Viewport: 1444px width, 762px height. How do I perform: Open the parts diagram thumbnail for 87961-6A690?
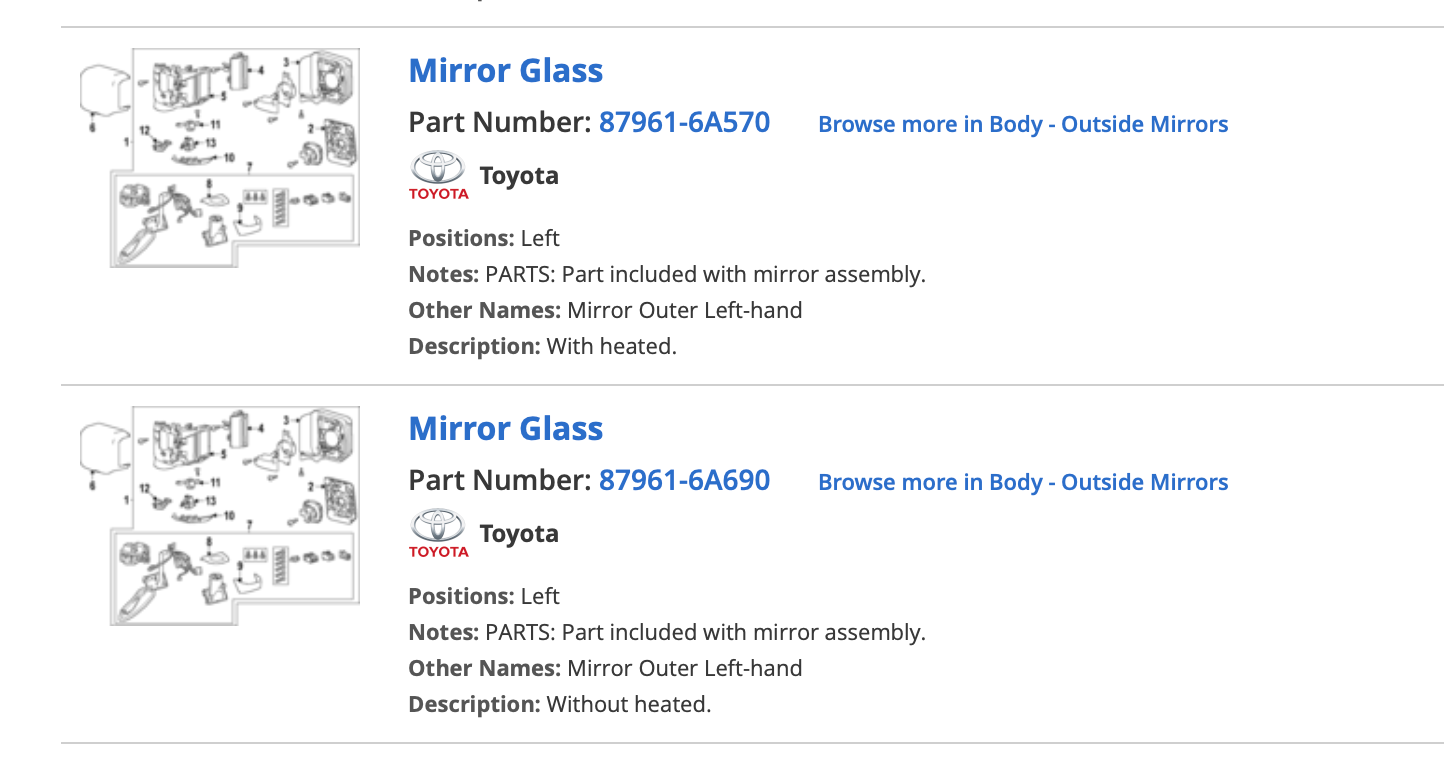click(219, 515)
